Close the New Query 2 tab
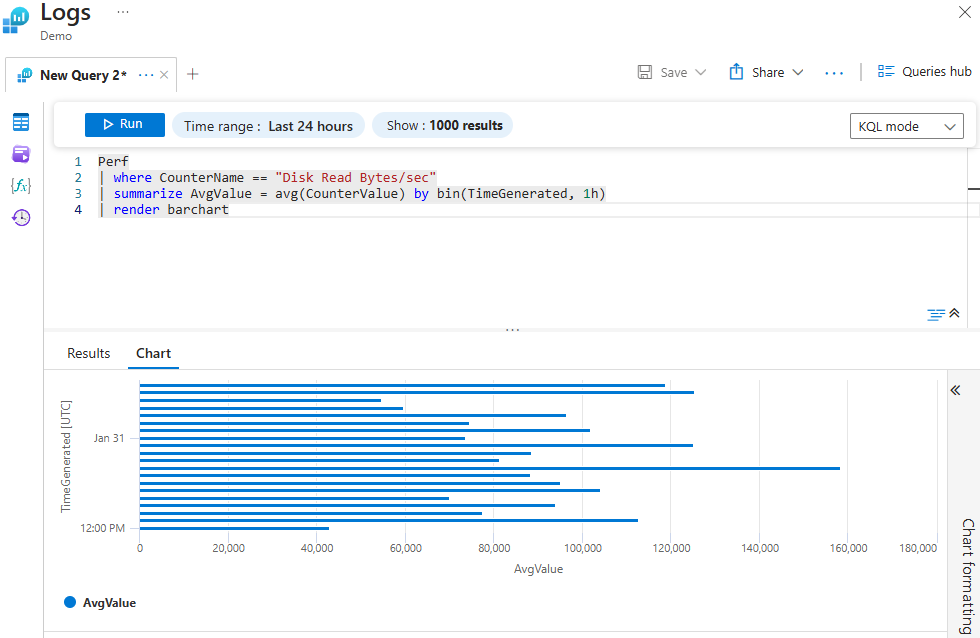This screenshot has height=638, width=980. pyautogui.click(x=164, y=75)
